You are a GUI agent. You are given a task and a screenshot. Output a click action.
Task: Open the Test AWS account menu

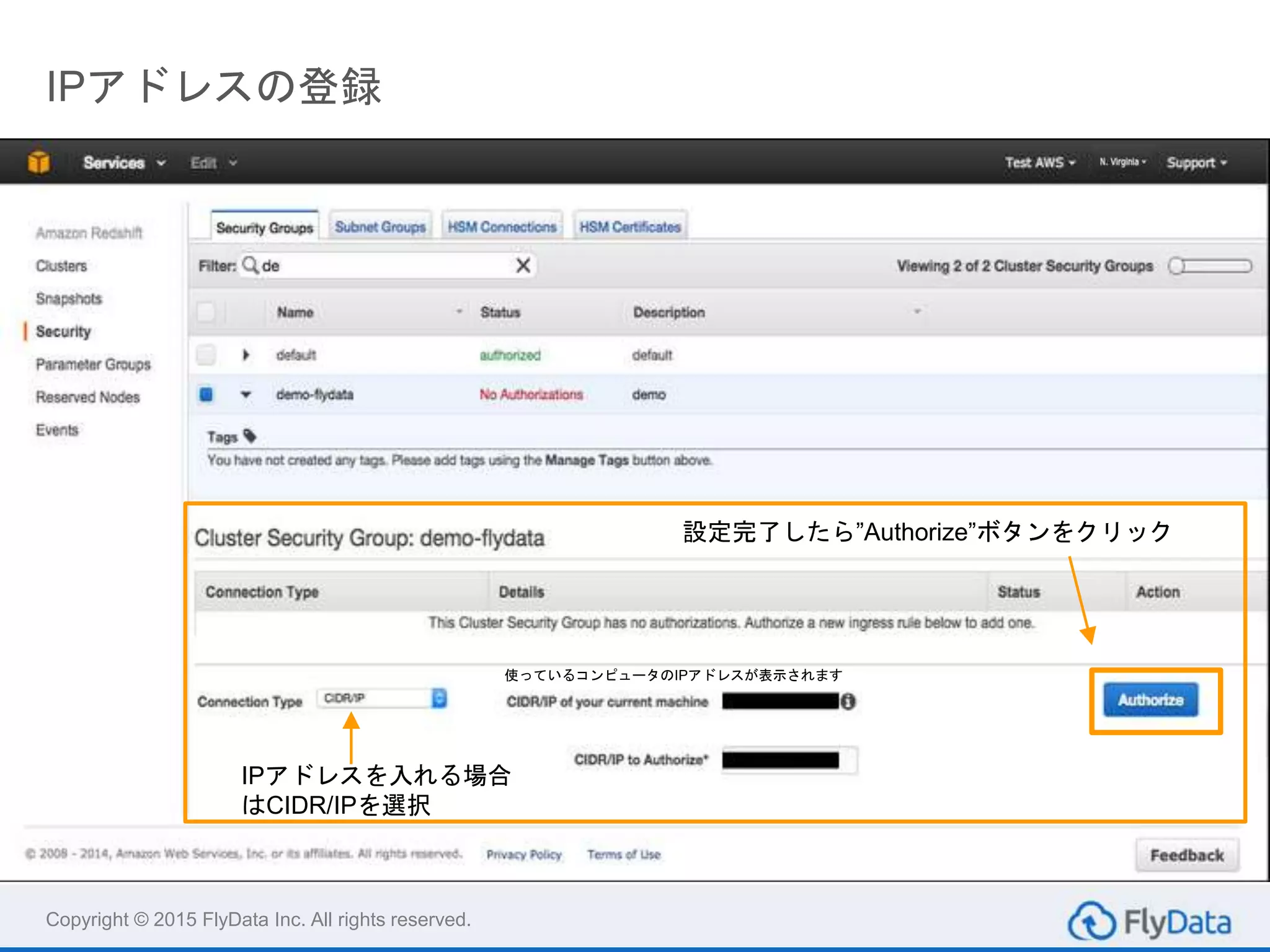[1040, 162]
